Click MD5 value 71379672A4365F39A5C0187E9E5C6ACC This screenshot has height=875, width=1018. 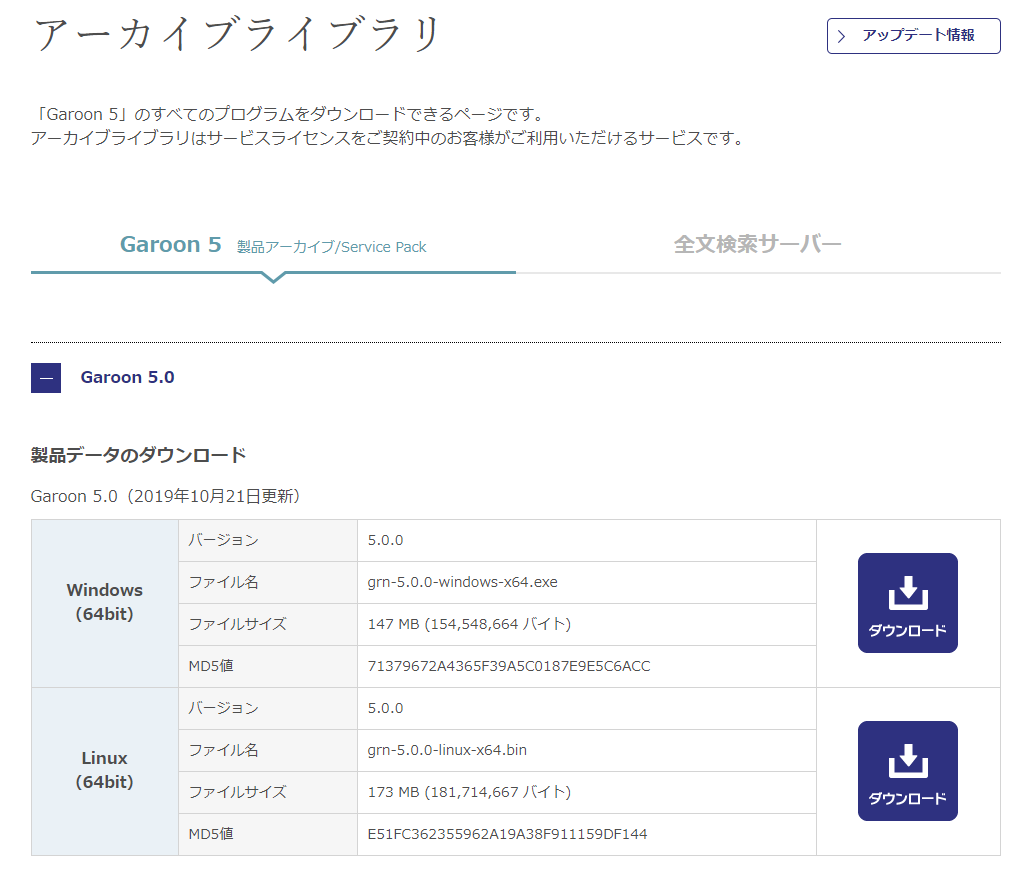tap(509, 666)
